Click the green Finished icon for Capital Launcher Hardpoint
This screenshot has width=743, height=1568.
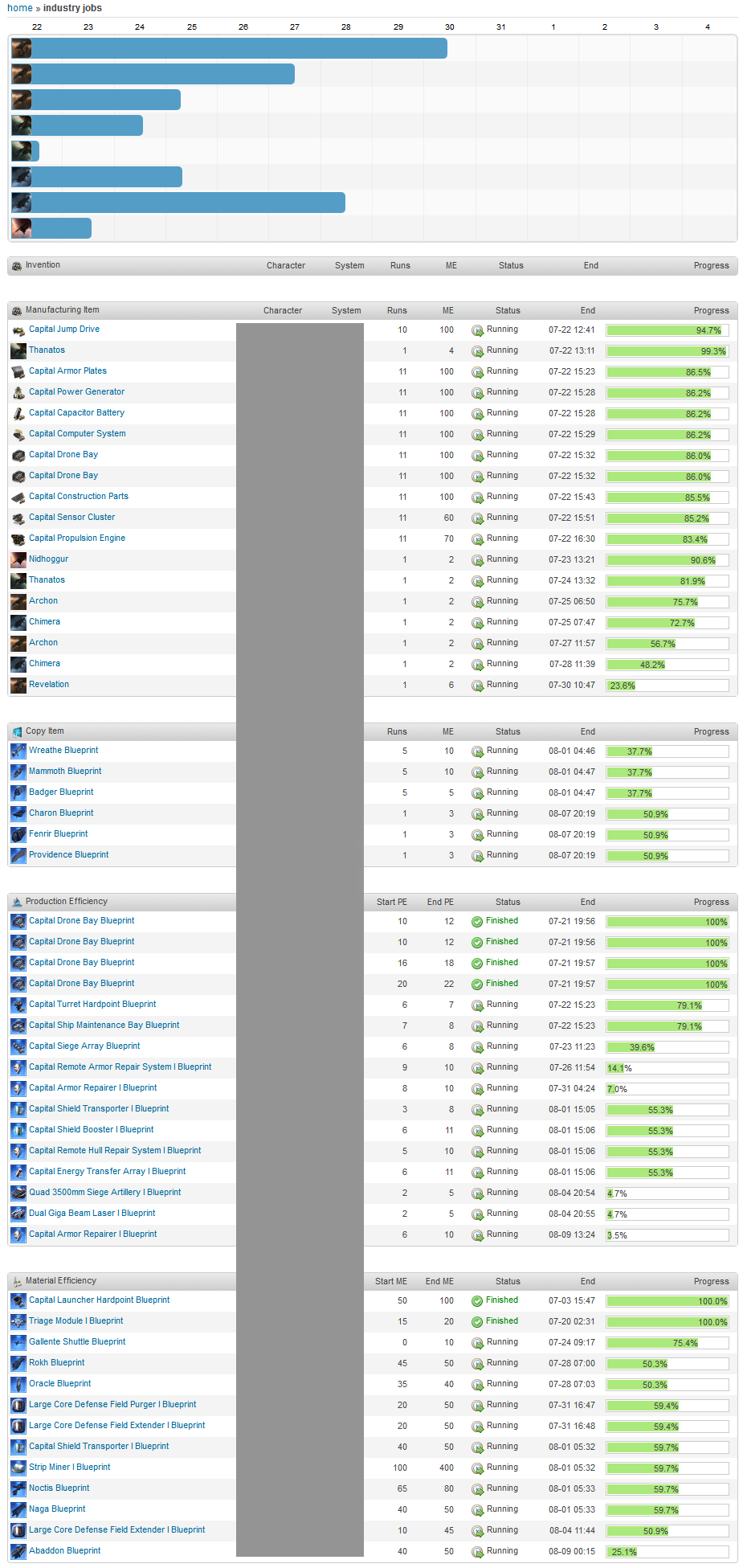point(477,1301)
